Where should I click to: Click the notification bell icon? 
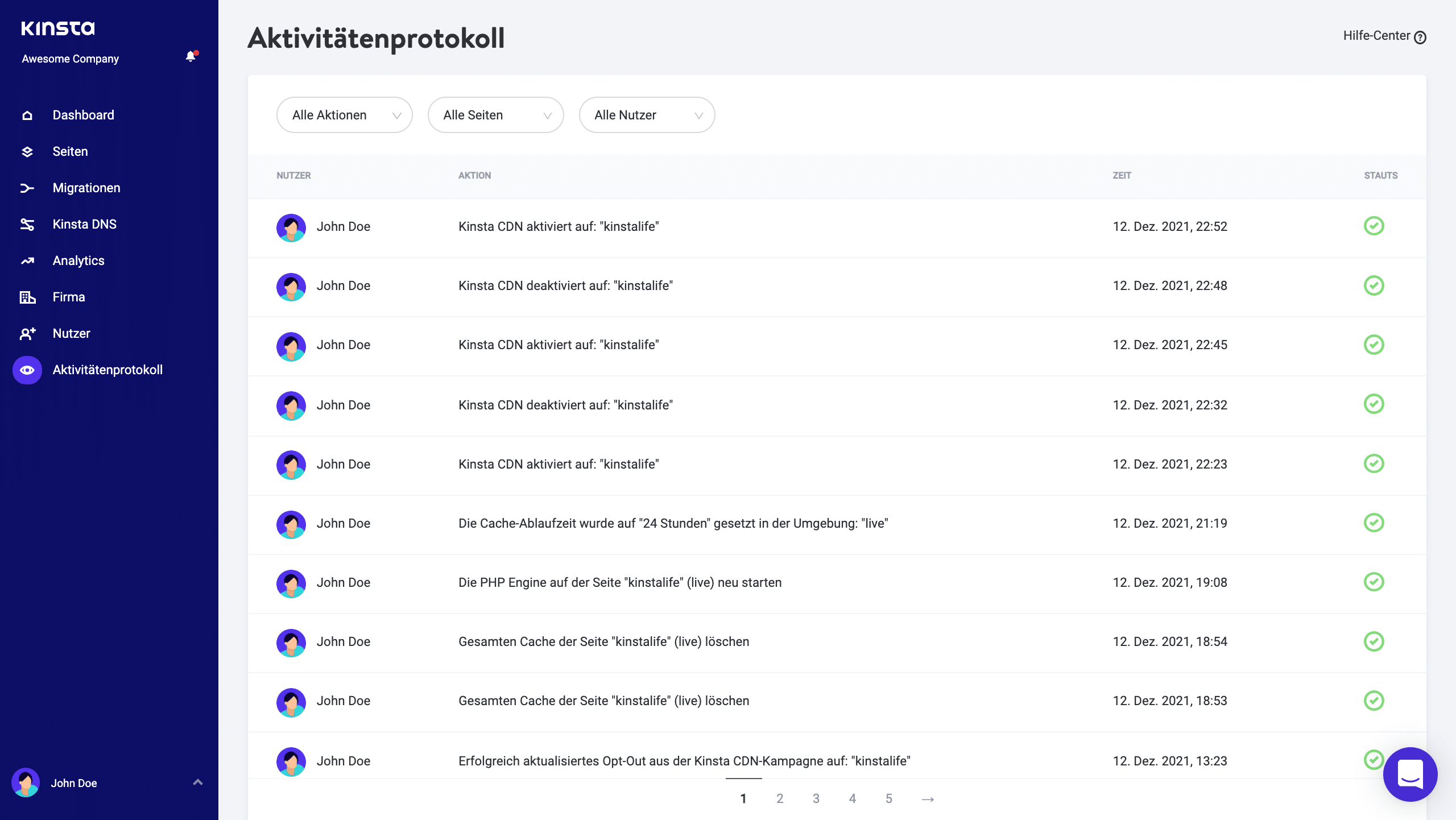coord(190,56)
